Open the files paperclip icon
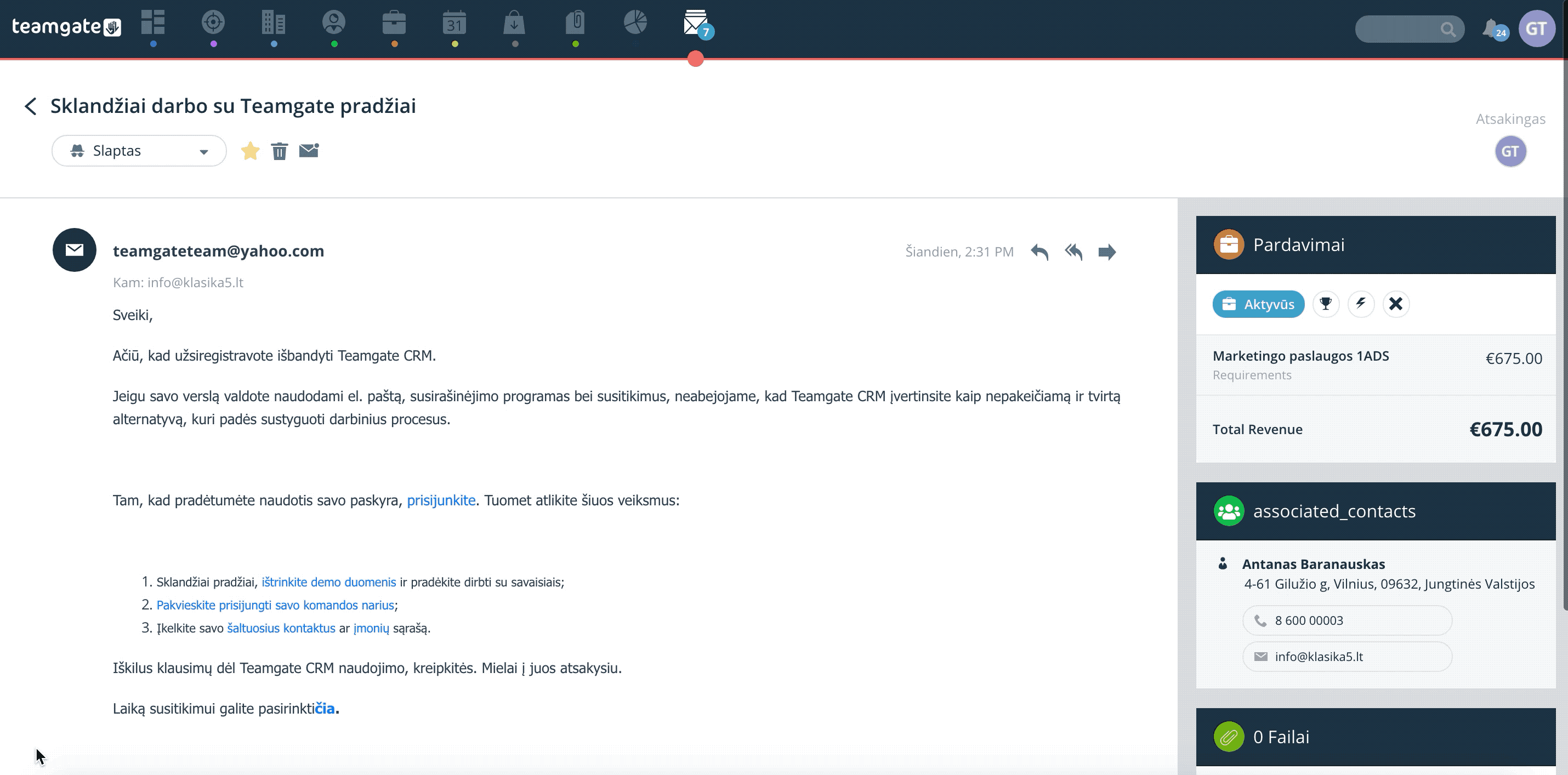 click(x=575, y=23)
